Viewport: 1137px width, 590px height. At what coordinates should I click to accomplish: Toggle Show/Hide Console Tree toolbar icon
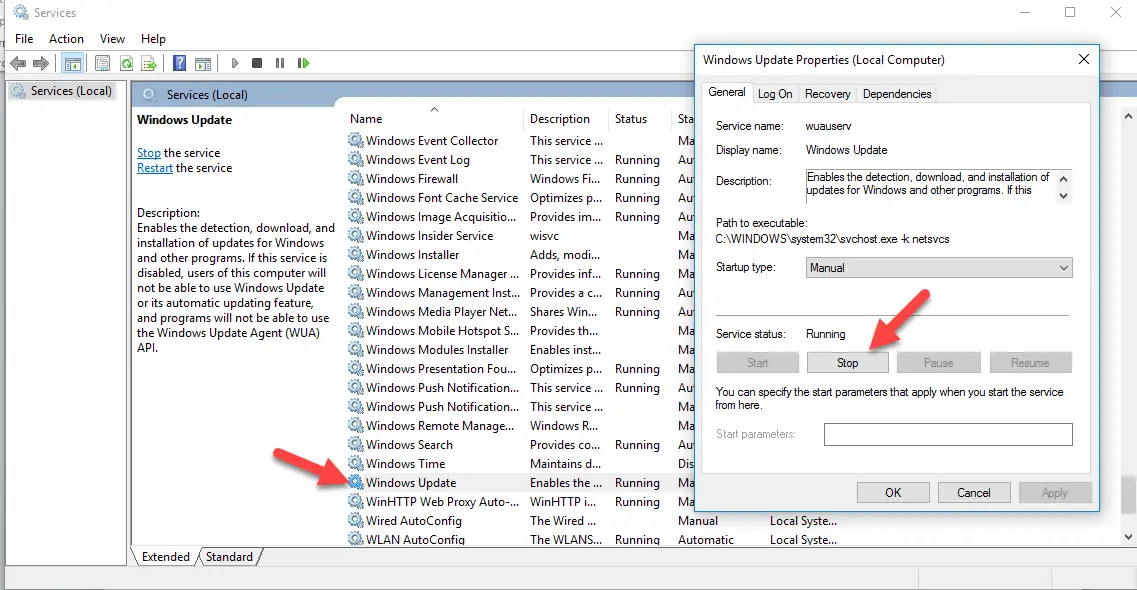coord(73,64)
